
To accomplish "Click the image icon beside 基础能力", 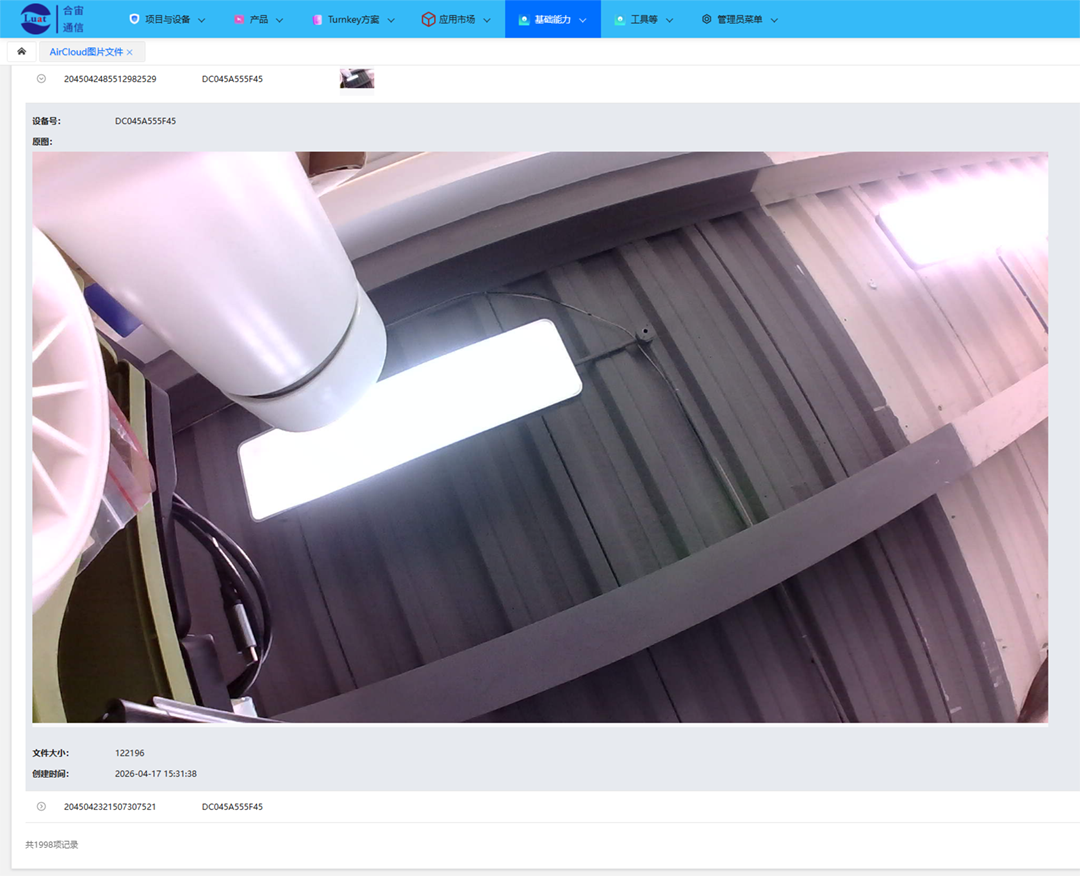I will point(523,19).
